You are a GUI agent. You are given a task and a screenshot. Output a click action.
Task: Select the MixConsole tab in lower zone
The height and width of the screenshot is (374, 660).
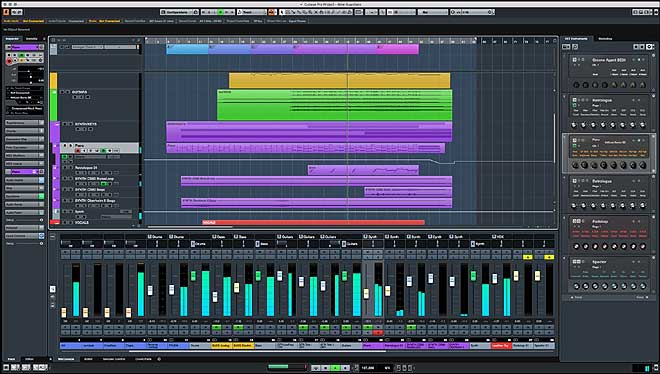click(x=66, y=359)
